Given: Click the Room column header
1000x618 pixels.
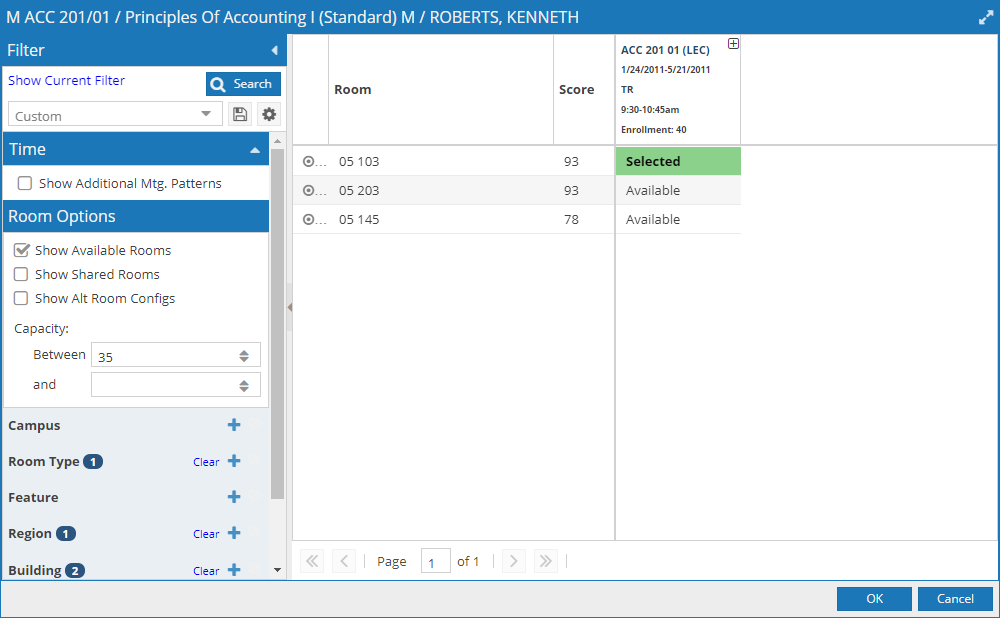Looking at the screenshot, I should (441, 90).
